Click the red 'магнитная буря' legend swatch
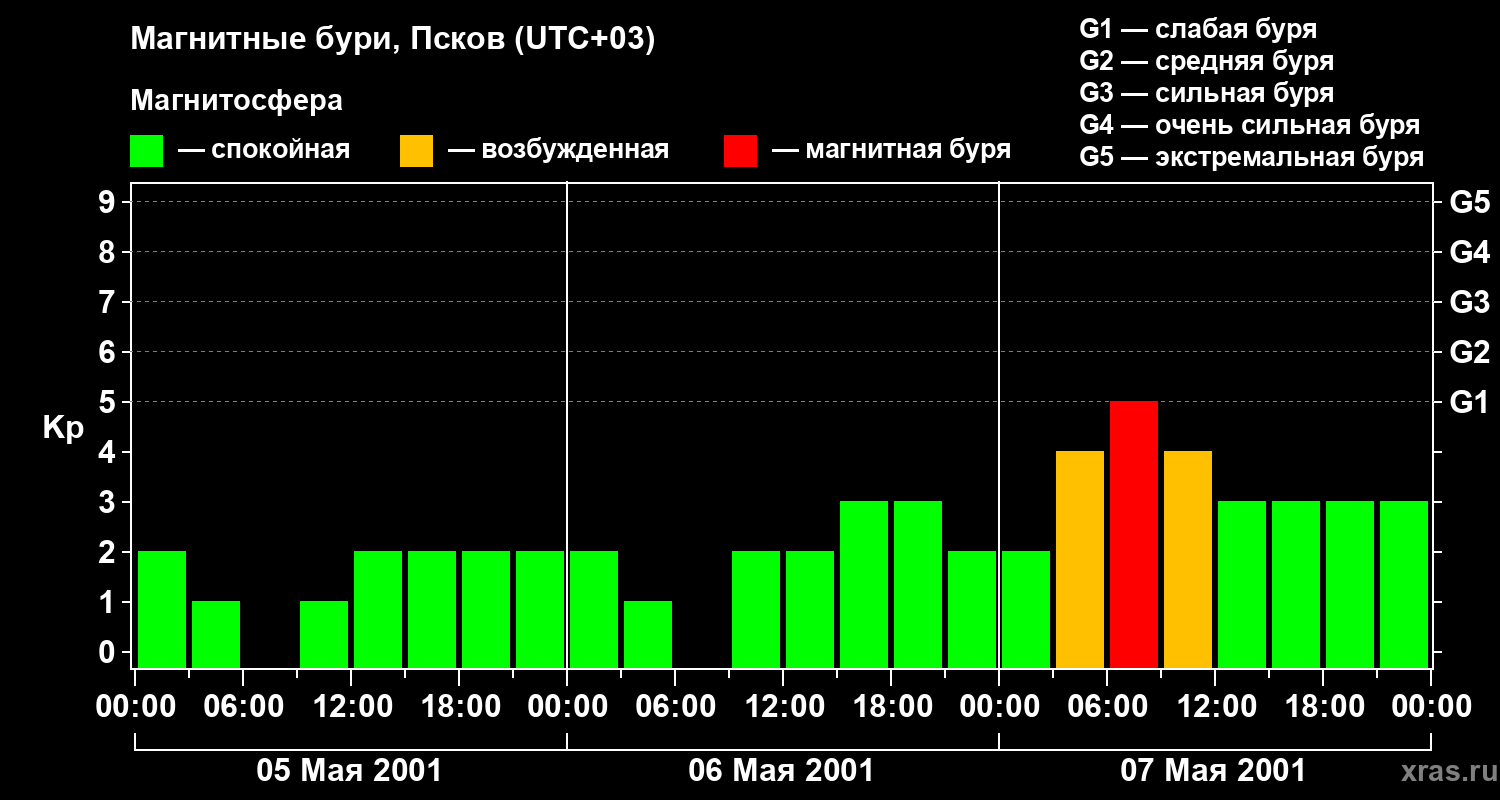Screen dimensions: 1500x800 pyautogui.click(x=740, y=151)
